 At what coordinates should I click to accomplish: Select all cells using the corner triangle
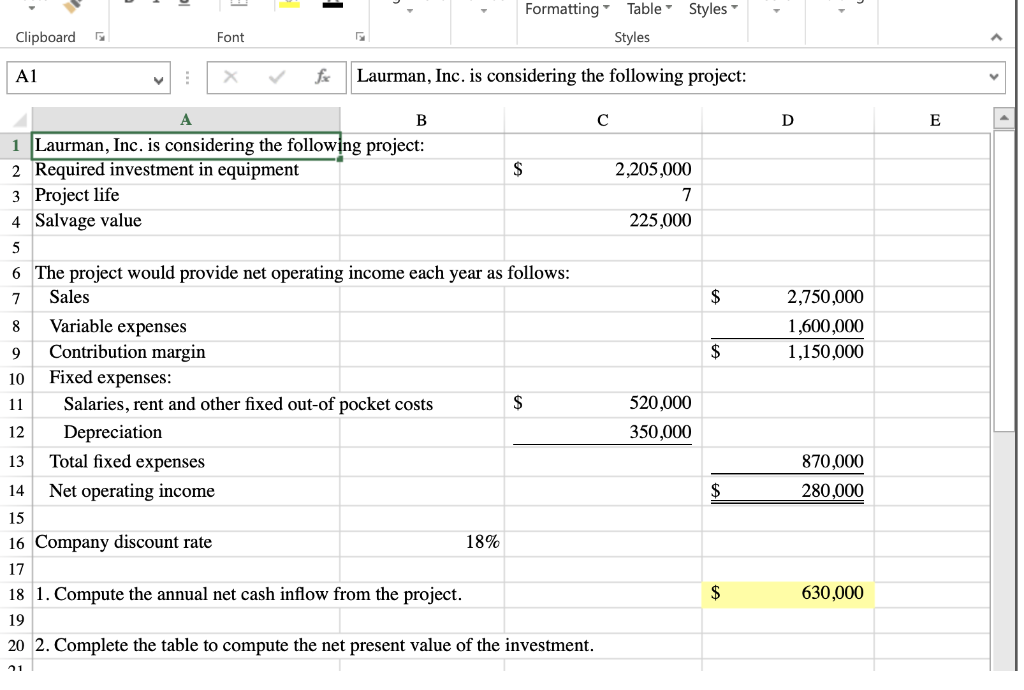[20, 120]
